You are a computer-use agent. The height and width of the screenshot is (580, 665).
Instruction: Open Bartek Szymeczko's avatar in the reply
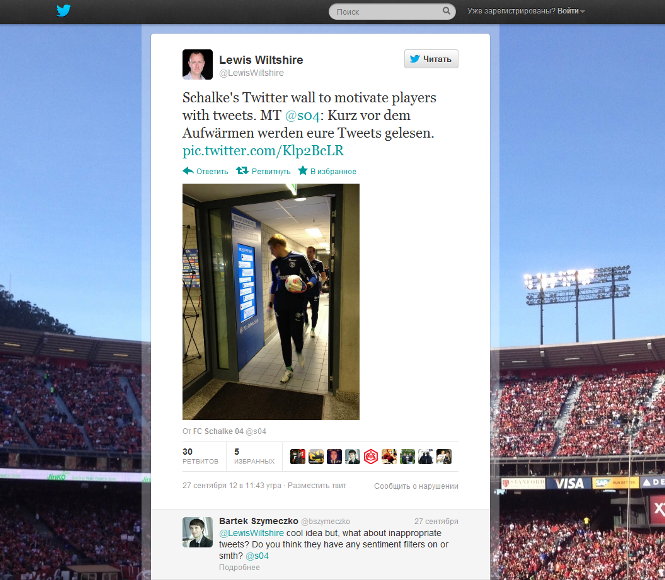[198, 532]
